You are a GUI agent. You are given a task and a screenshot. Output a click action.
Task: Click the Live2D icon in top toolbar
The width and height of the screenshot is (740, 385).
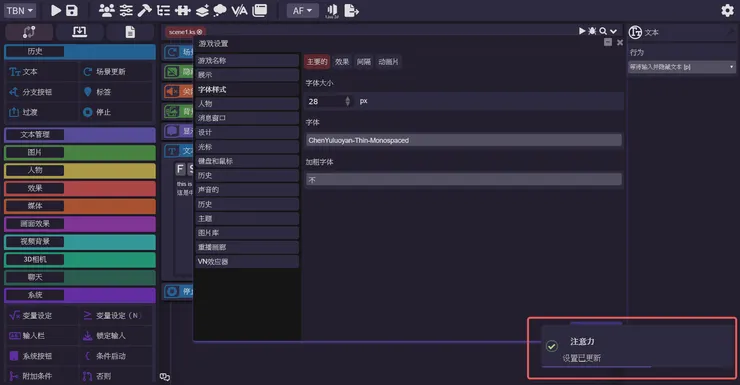click(x=332, y=11)
